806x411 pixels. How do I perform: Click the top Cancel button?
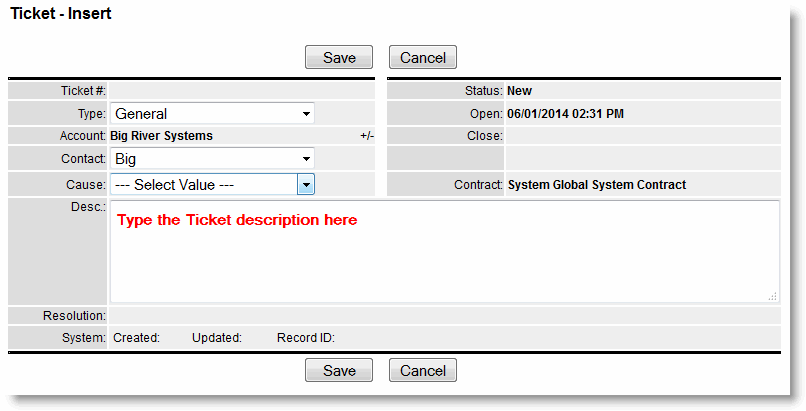tap(422, 57)
